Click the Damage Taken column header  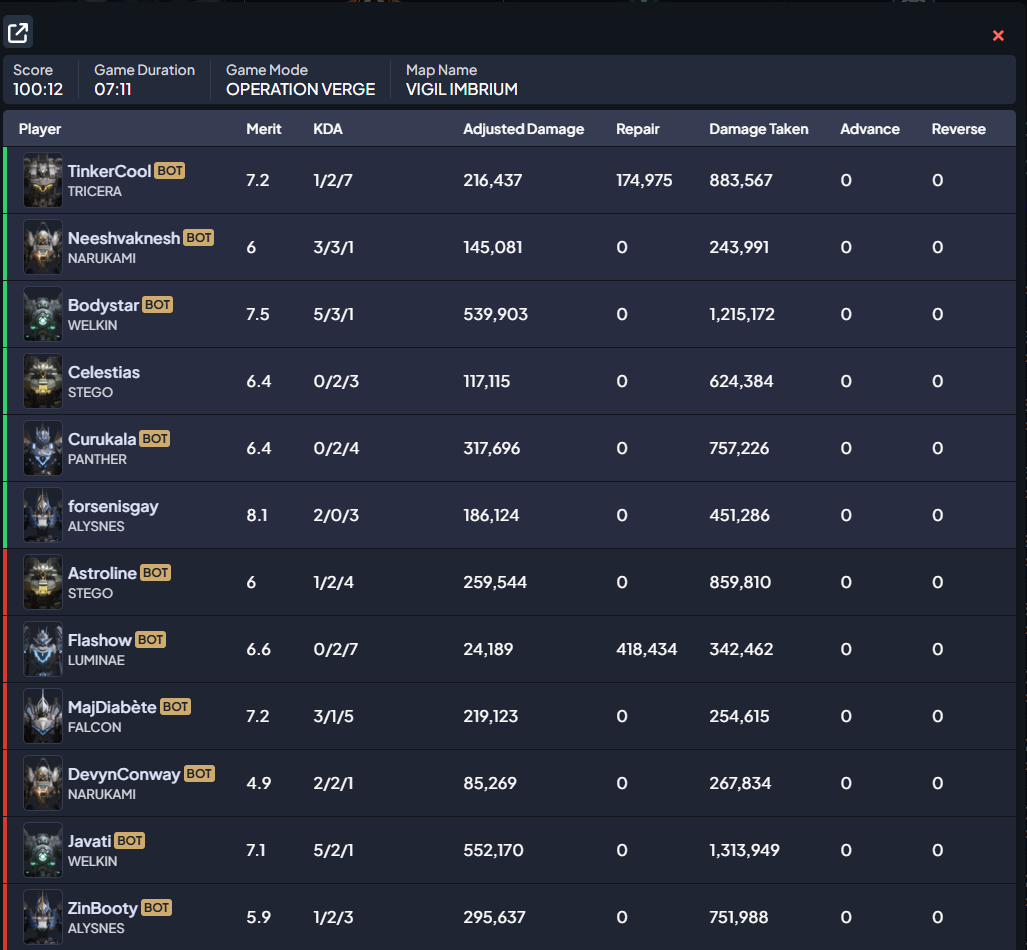point(758,129)
